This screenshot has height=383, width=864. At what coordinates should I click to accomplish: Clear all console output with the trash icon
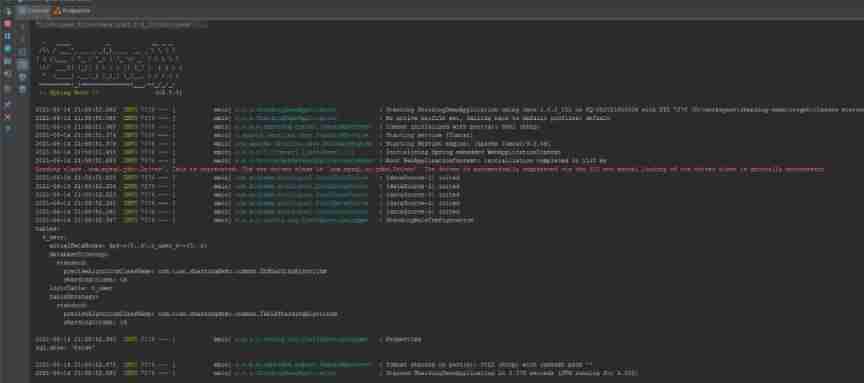pos(22,89)
